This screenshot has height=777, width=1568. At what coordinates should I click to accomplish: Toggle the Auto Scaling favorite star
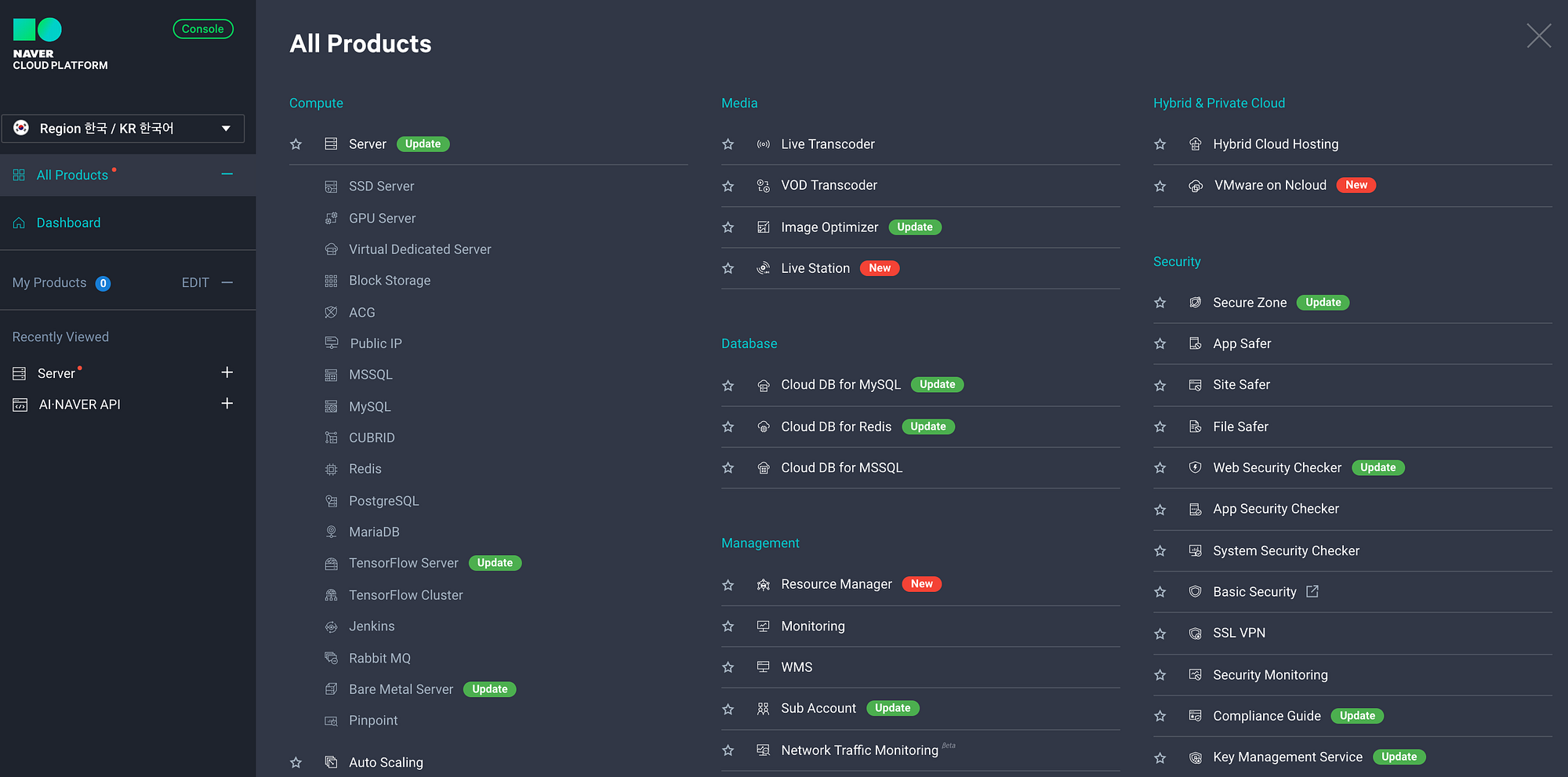pos(296,762)
